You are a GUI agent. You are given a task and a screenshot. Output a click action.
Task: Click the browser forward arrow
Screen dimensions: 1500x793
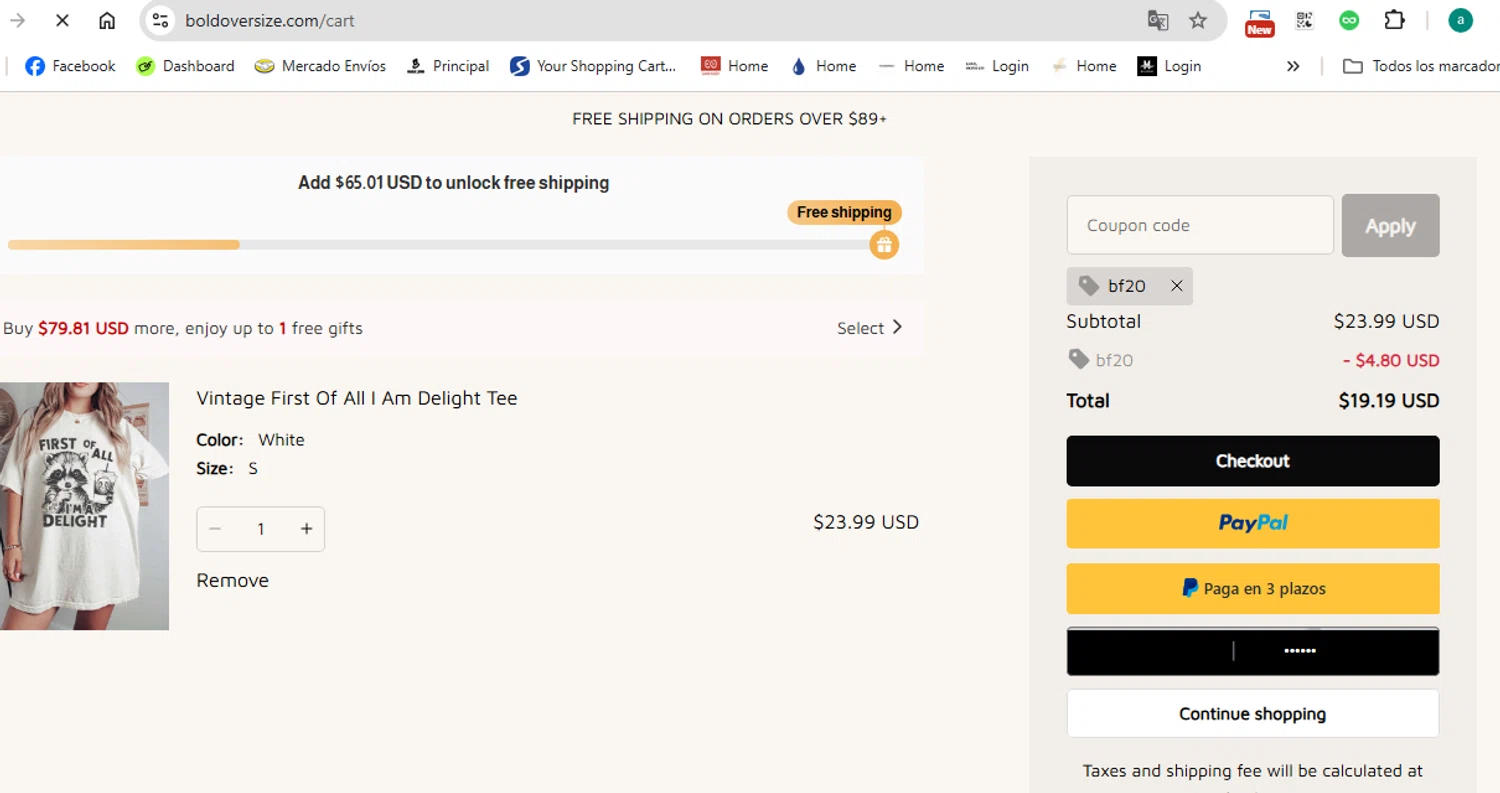point(17,20)
